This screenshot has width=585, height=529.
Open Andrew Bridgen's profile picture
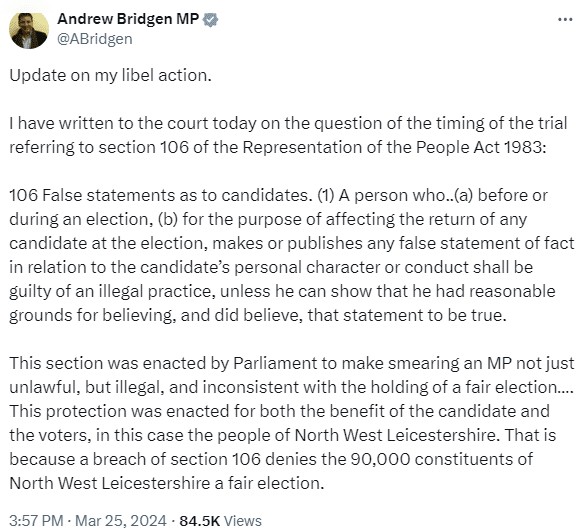29,30
